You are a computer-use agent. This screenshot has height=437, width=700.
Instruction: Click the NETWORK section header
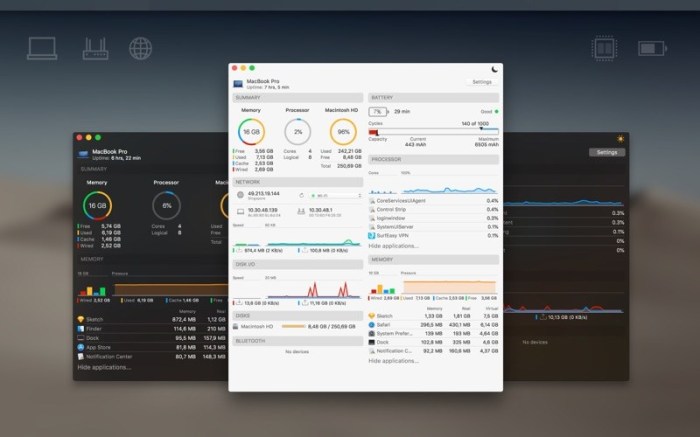298,182
